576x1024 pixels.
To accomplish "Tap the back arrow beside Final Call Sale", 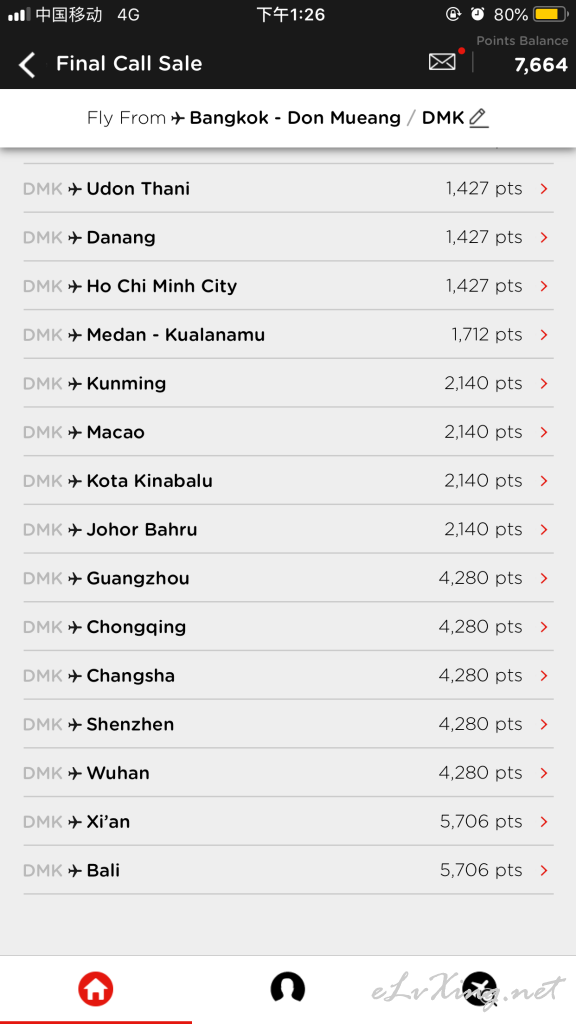I will [27, 65].
